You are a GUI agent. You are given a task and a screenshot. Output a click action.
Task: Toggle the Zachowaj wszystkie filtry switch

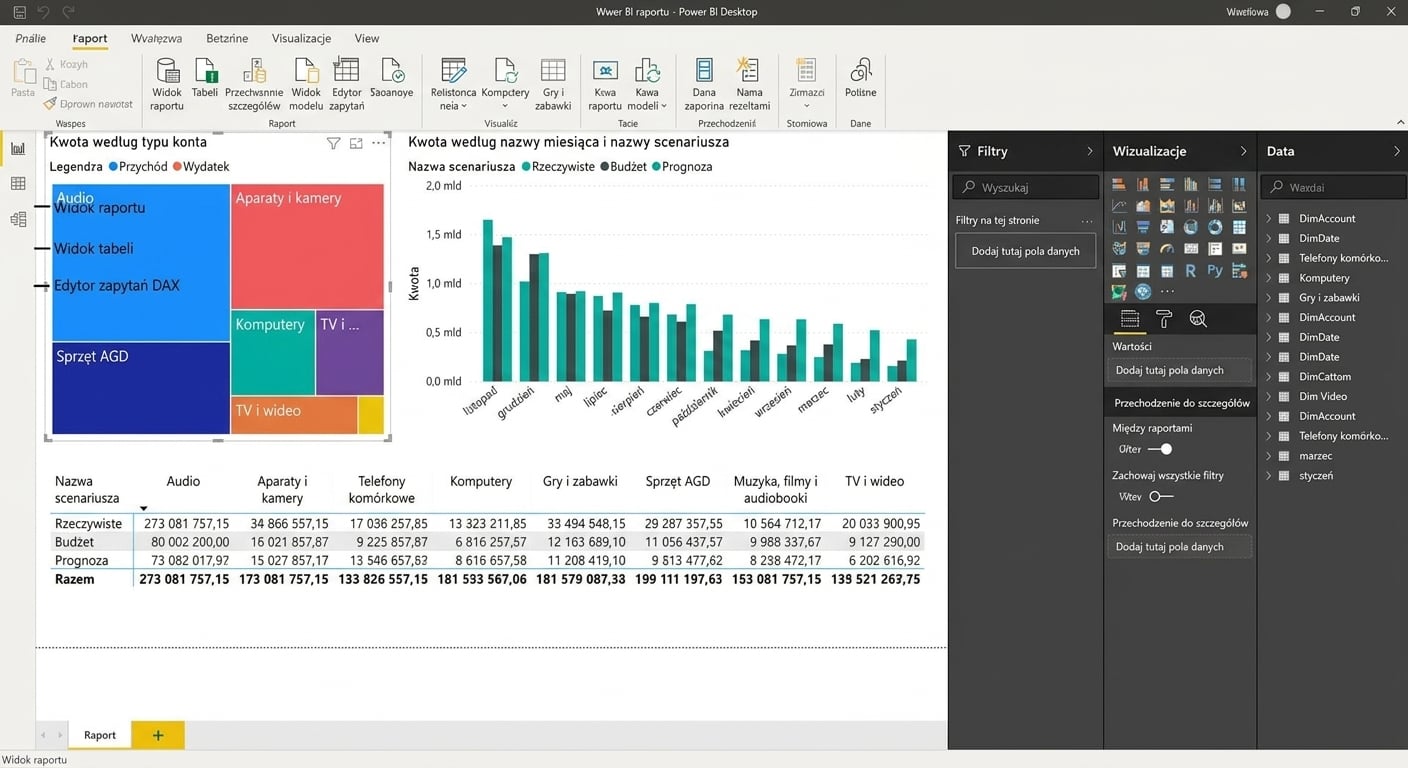(x=1160, y=496)
